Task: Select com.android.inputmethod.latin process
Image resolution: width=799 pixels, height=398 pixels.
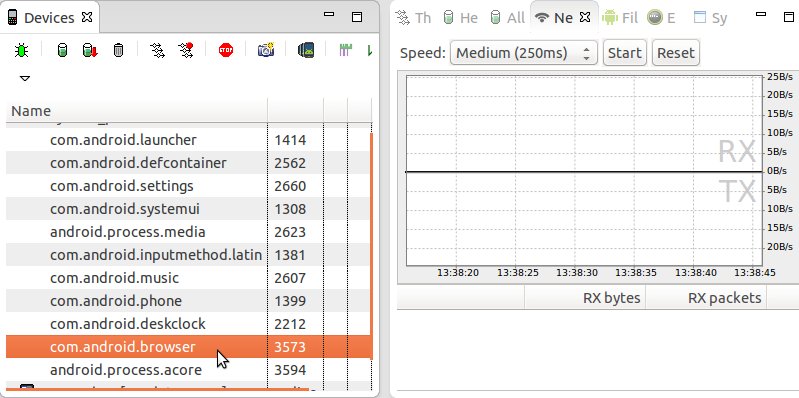Action: [156, 255]
